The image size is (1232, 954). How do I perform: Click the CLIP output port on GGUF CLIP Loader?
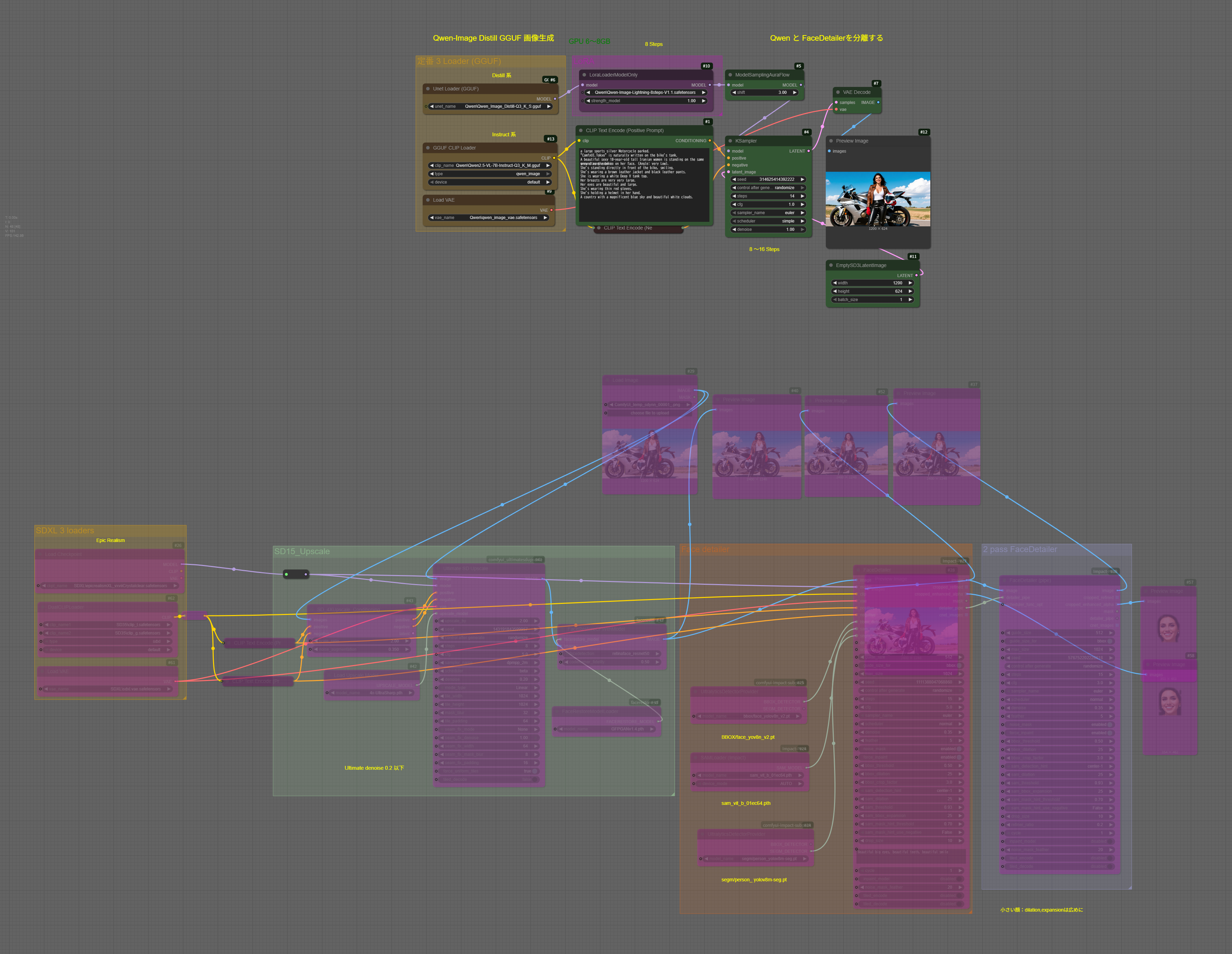[554, 158]
